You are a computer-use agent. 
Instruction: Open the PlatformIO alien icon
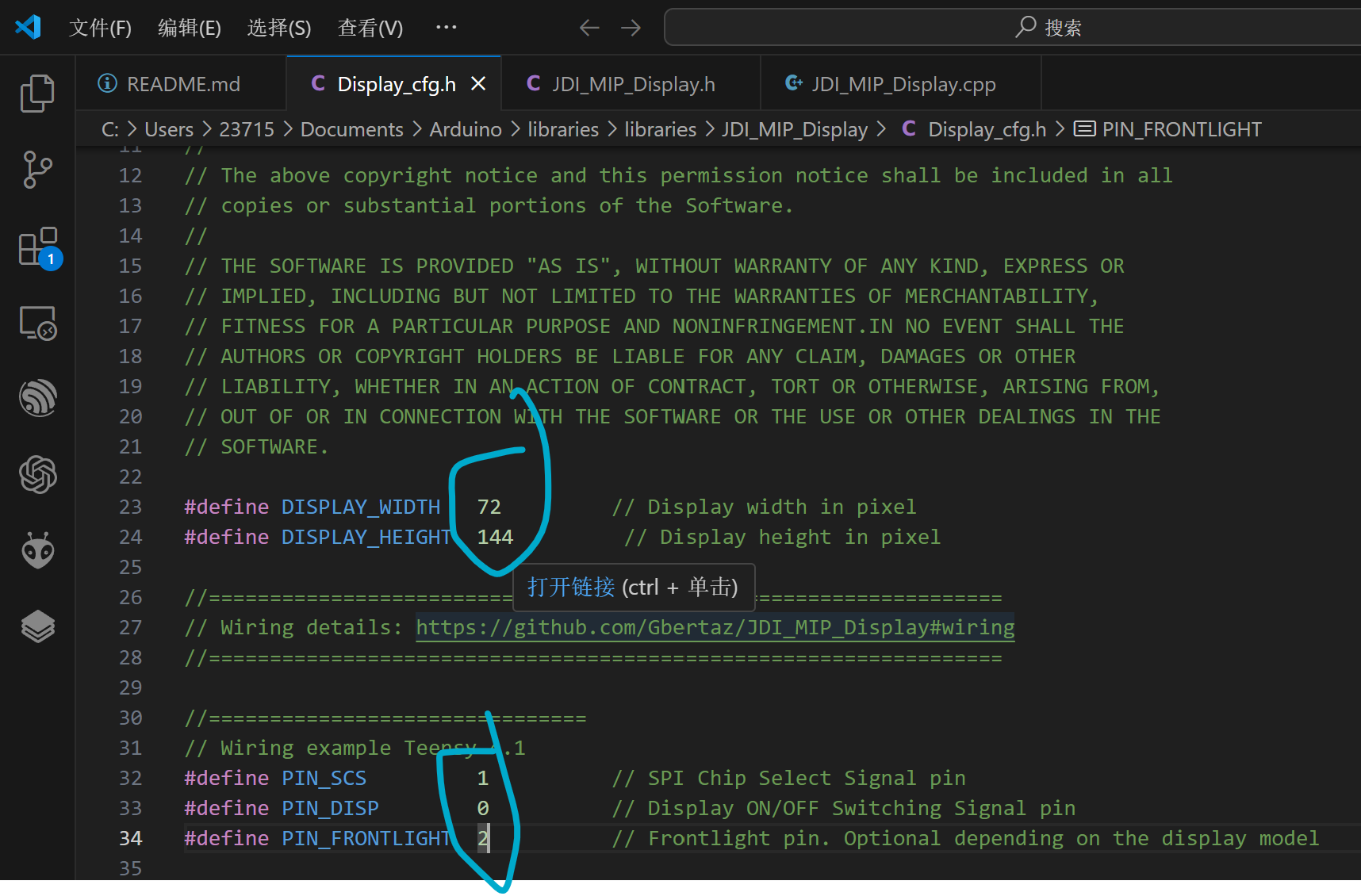[37, 550]
